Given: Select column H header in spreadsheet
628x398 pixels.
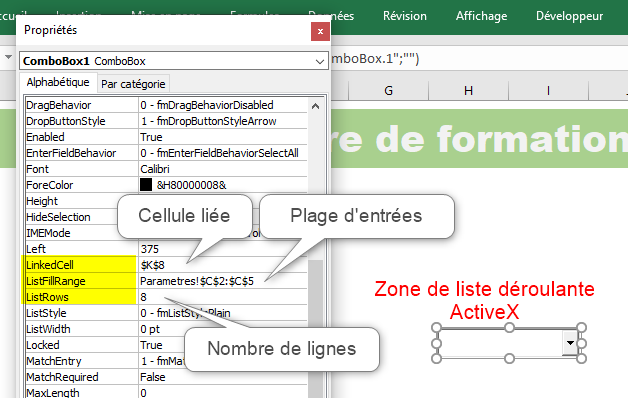Looking at the screenshot, I should 469,91.
